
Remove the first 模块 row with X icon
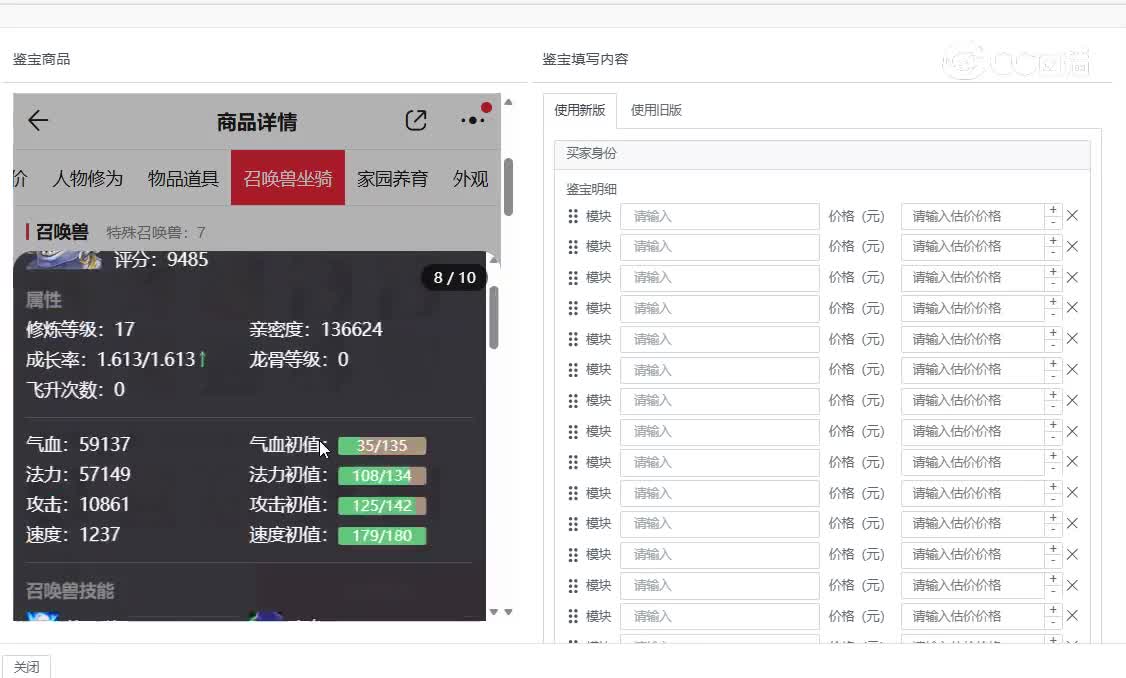point(1072,216)
